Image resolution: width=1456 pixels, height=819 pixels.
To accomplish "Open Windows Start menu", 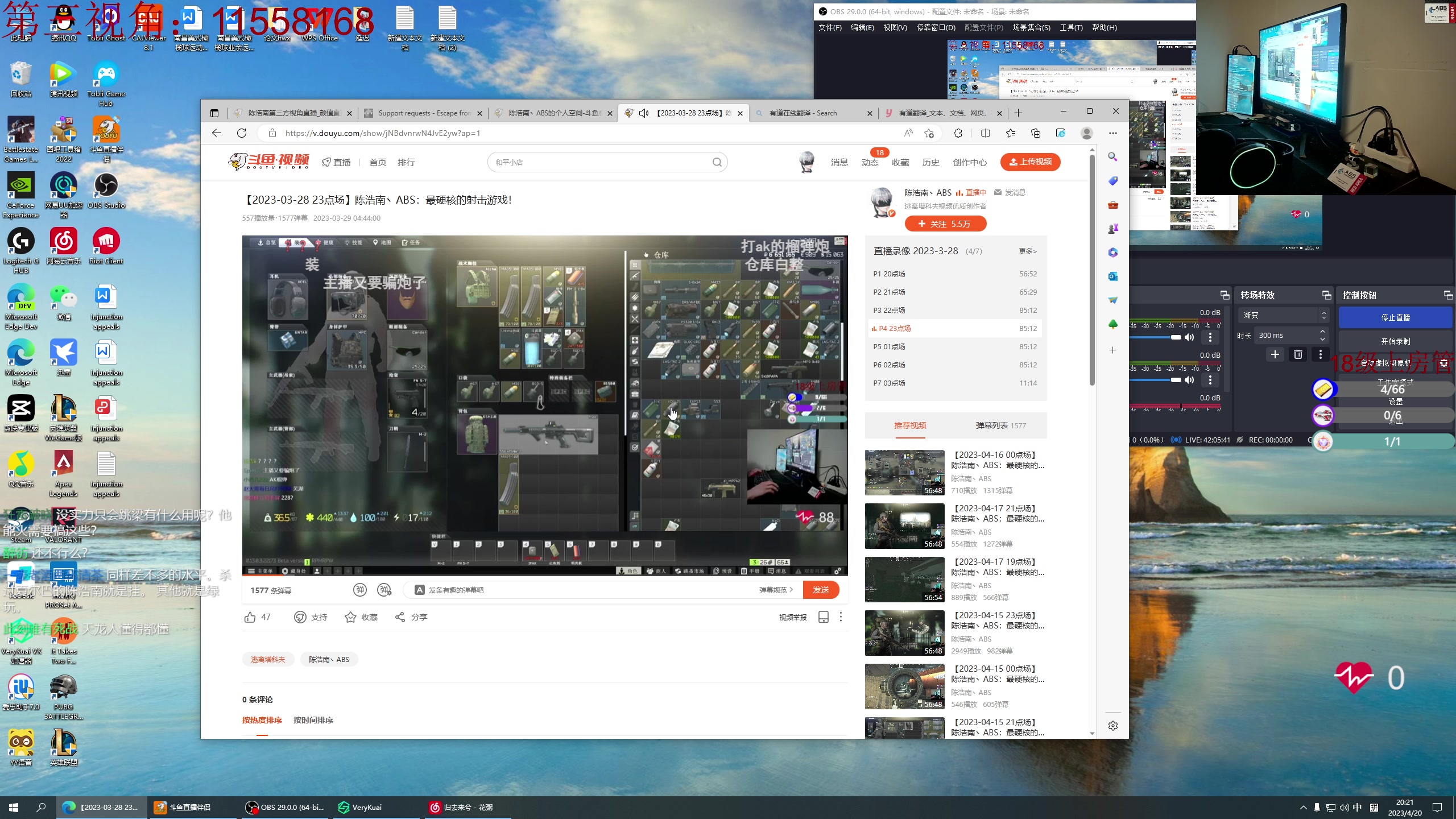I will point(14,808).
